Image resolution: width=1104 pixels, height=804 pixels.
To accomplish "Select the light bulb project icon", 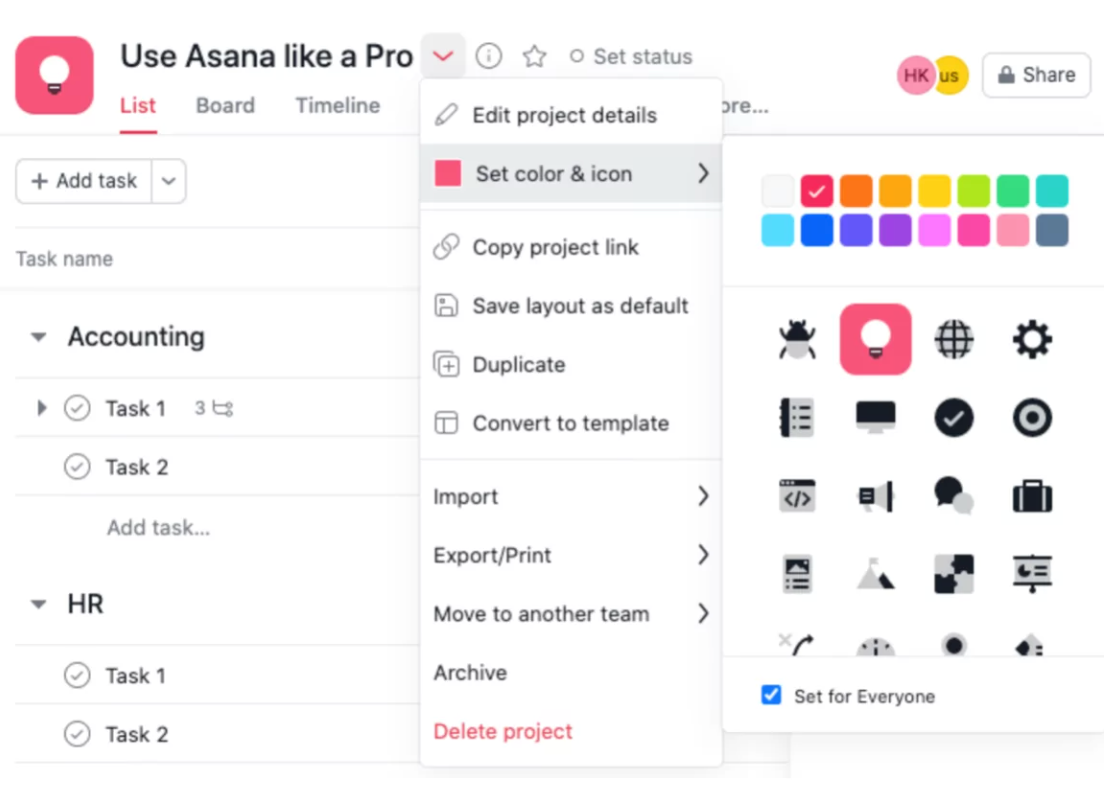I will pyautogui.click(x=875, y=339).
